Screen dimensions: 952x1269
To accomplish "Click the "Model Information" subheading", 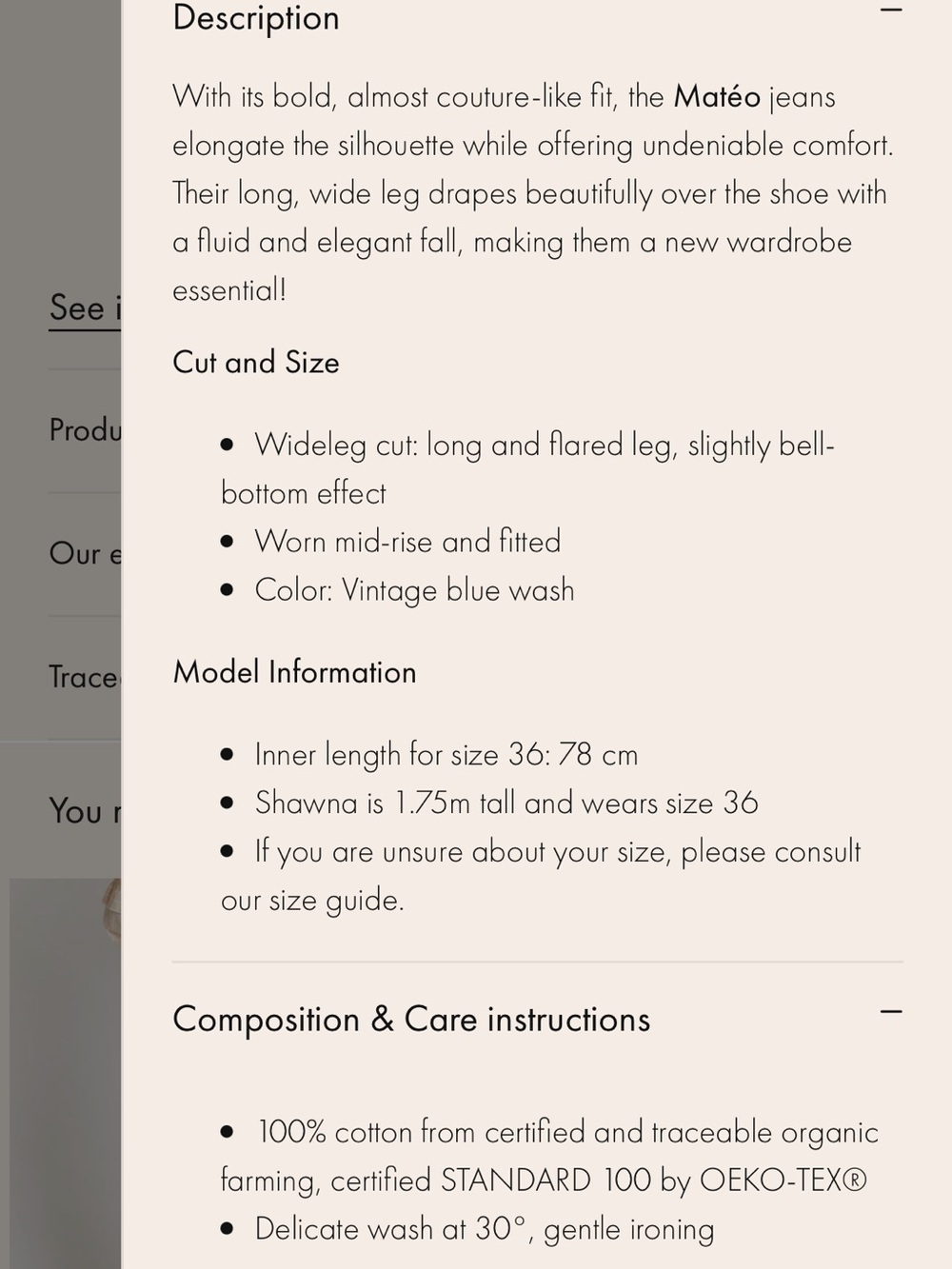I will coord(294,672).
